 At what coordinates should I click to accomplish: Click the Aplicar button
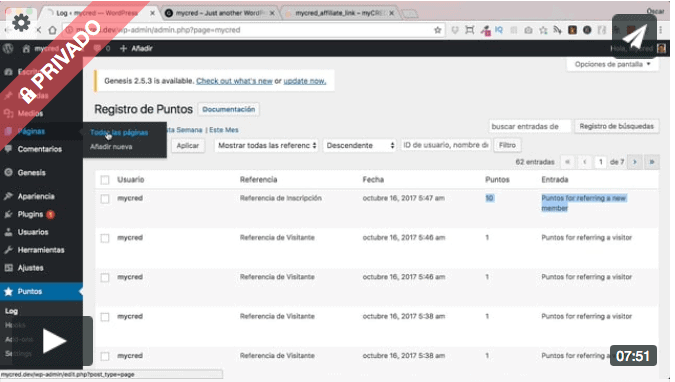coord(188,146)
